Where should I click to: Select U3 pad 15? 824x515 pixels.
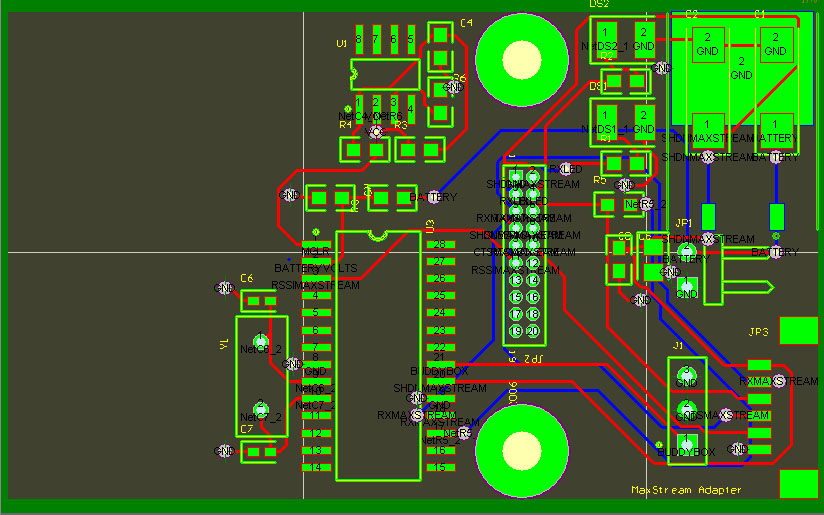click(x=440, y=467)
